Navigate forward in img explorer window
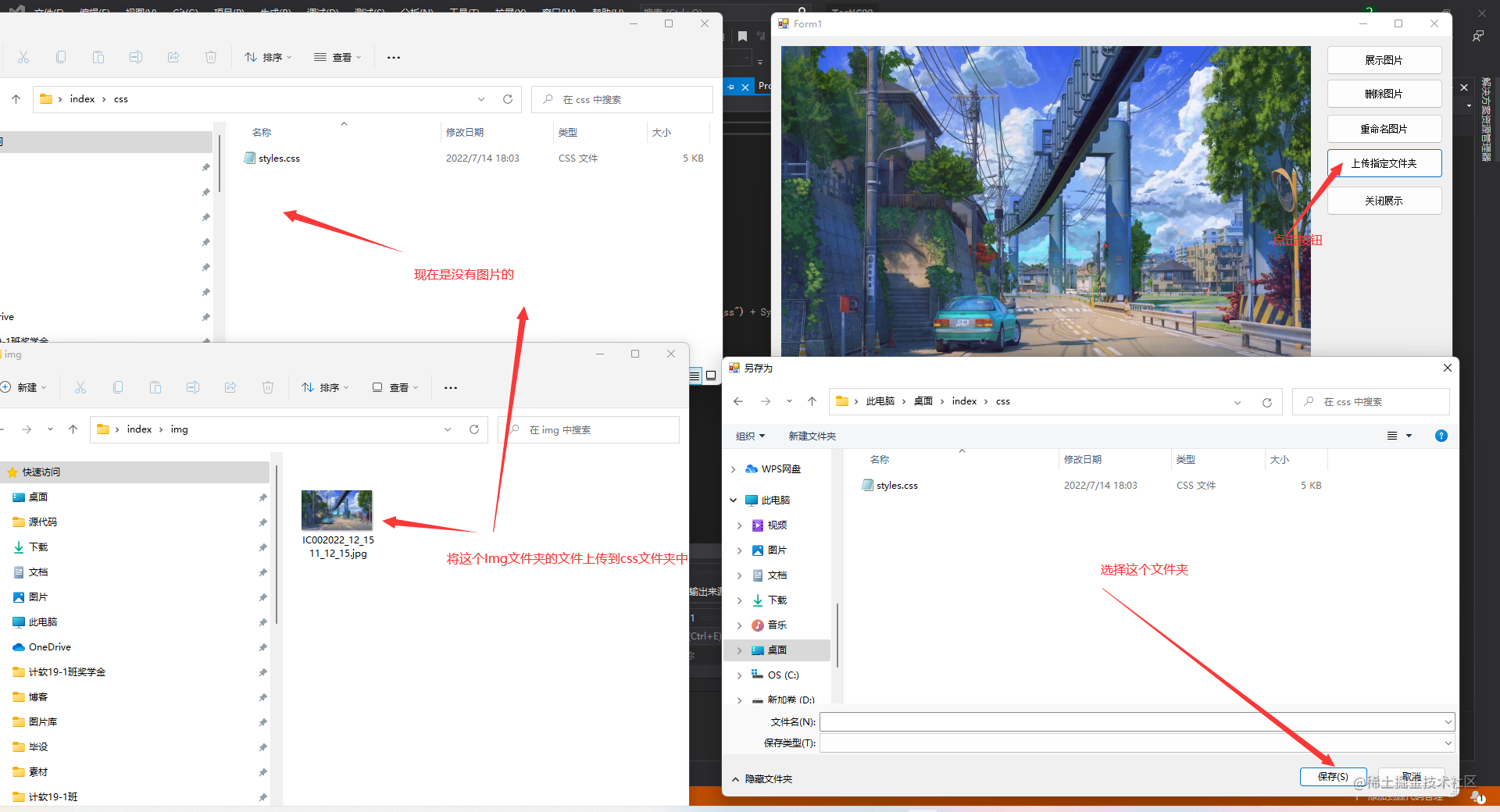The height and width of the screenshot is (812, 1500). tap(27, 429)
